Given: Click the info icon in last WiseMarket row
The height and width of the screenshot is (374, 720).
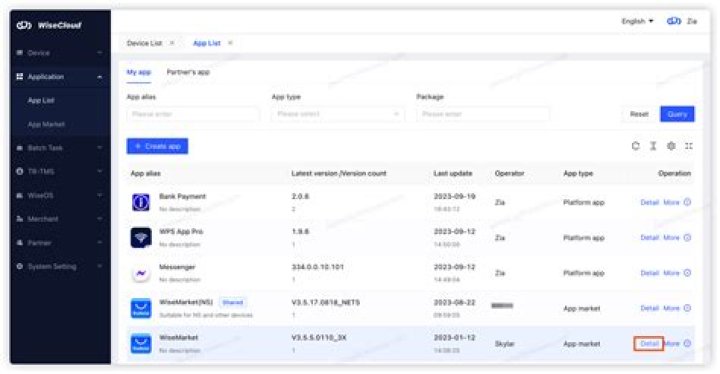Looking at the screenshot, I should [x=687, y=343].
